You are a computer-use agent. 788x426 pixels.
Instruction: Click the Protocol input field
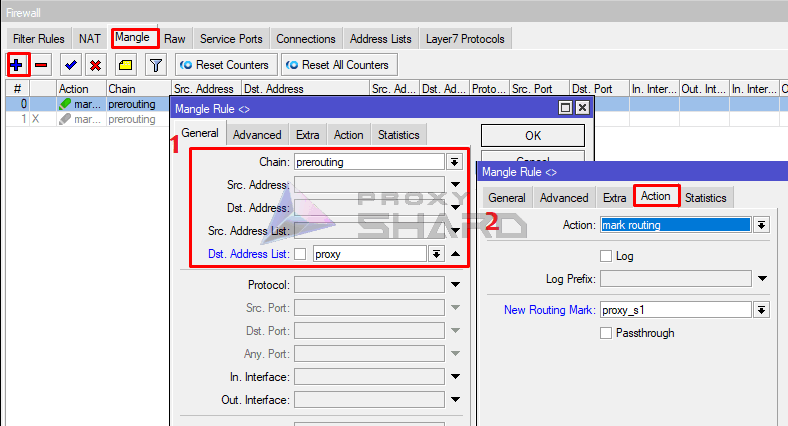[x=369, y=284]
